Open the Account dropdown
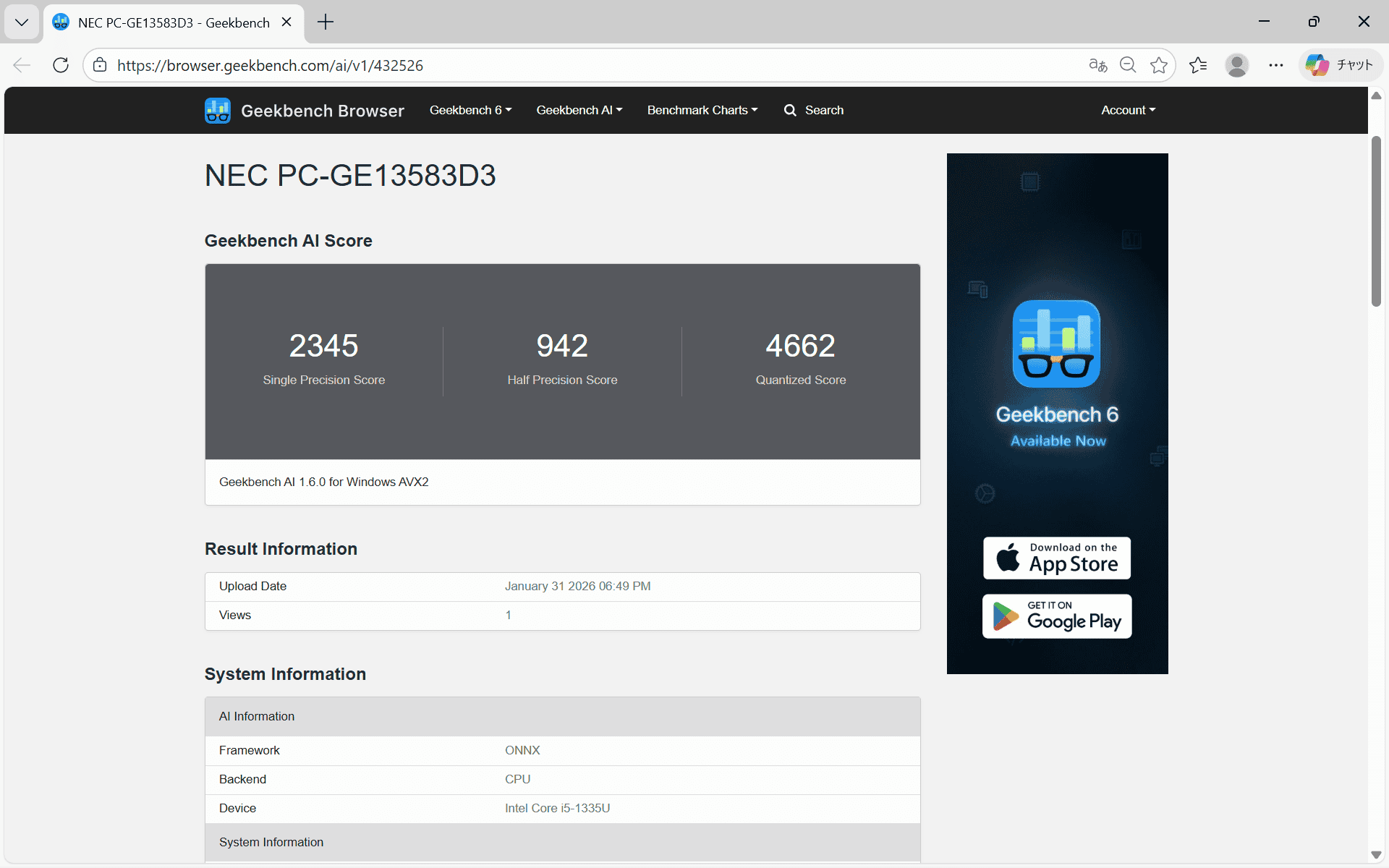Viewport: 1389px width, 868px height. coord(1127,110)
